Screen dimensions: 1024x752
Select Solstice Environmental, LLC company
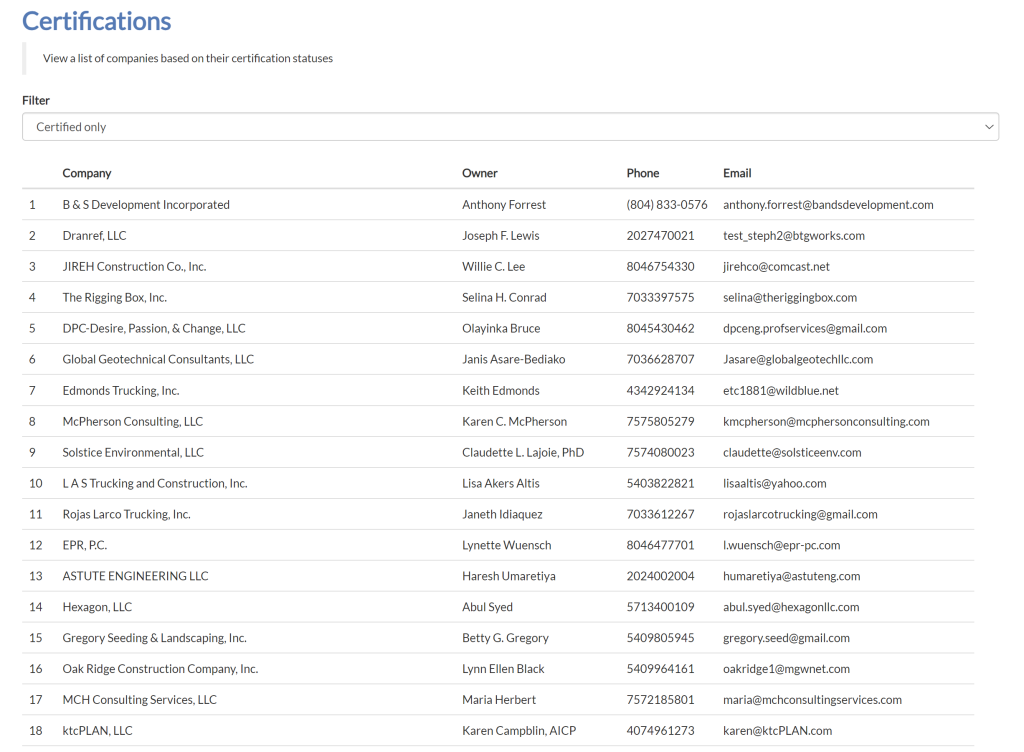[x=133, y=453]
